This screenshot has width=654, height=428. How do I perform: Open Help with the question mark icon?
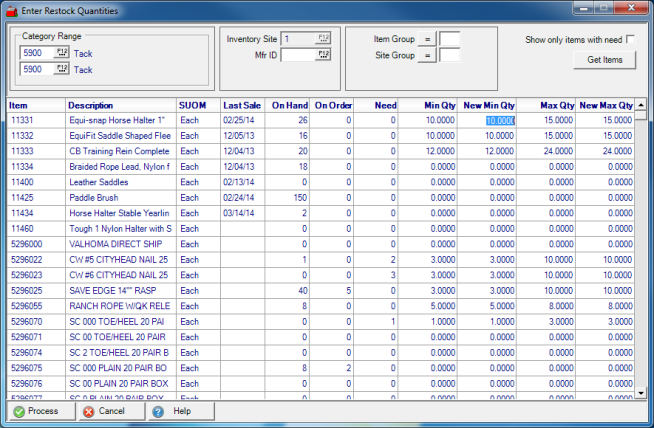point(158,411)
